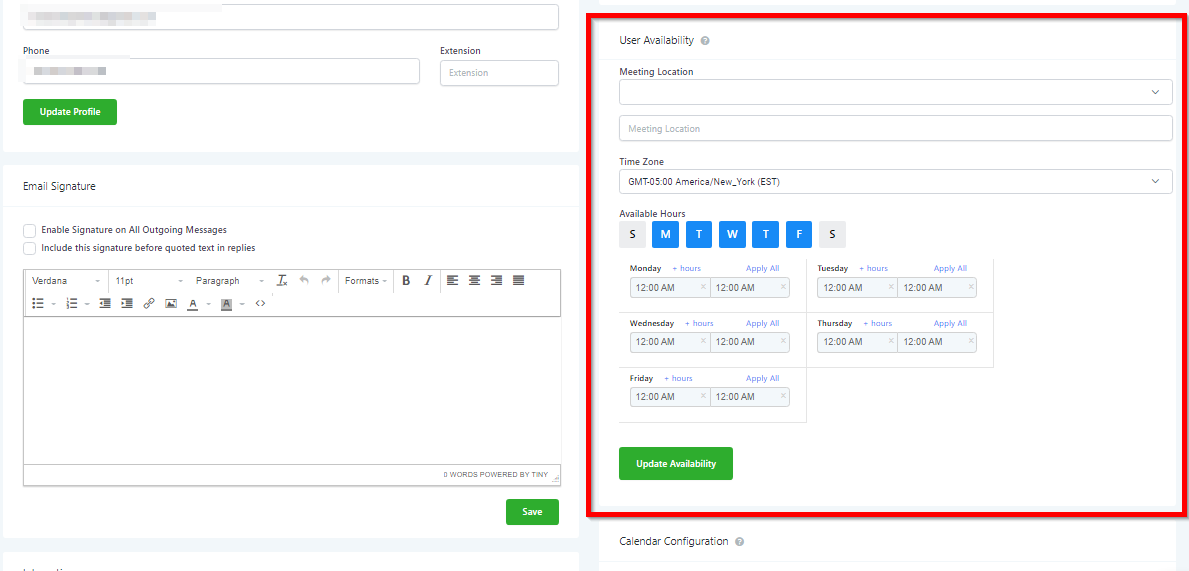Image resolution: width=1189 pixels, height=571 pixels.
Task: Click the bullet list icon
Action: click(38, 303)
